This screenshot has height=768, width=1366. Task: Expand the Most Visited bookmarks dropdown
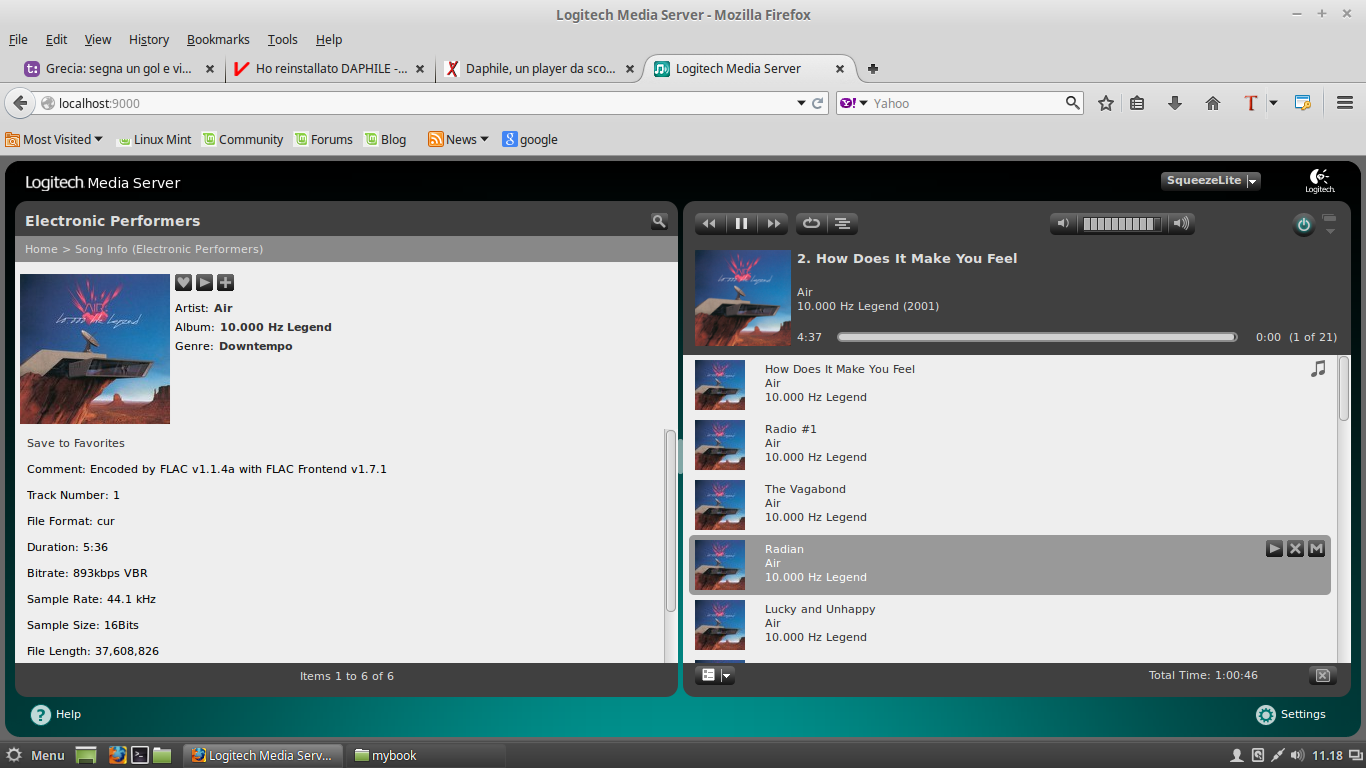point(54,140)
